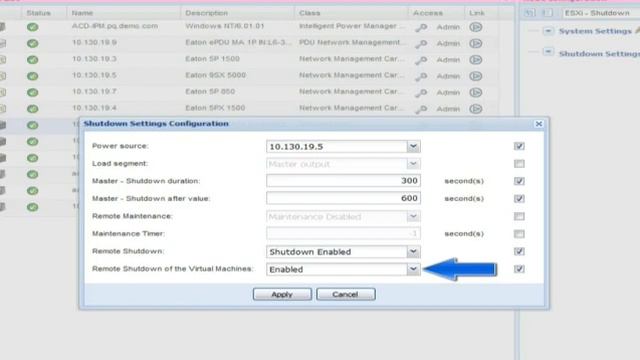
Task: Click access key icon for Eaton 9SX 5000
Action: coord(421,76)
